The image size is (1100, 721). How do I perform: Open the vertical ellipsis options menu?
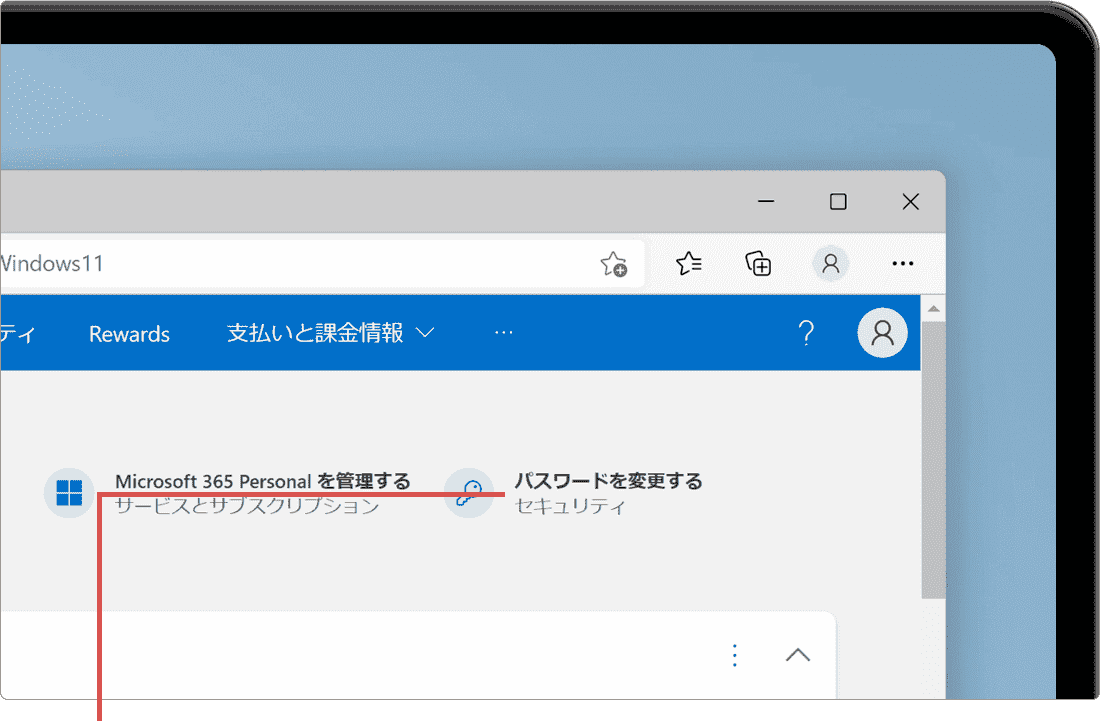tap(734, 654)
